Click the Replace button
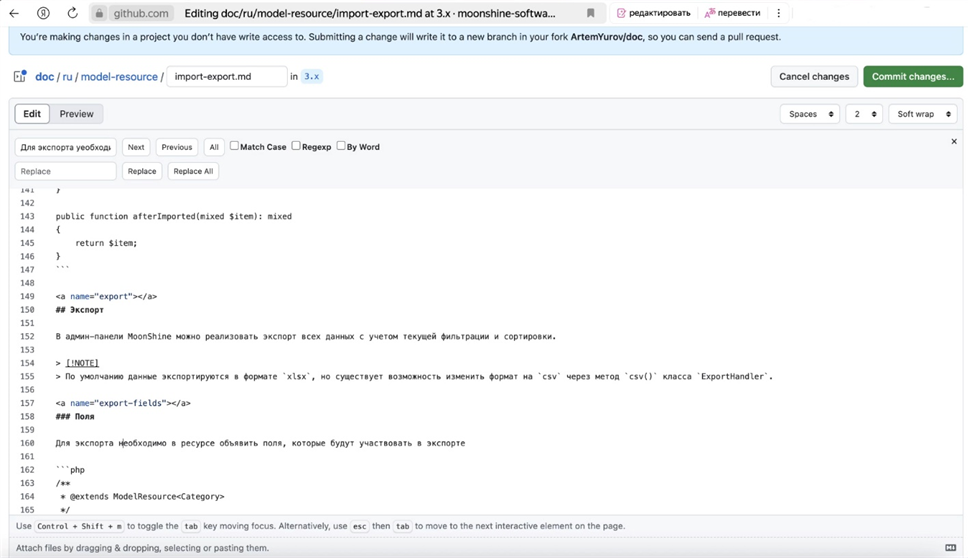The image size is (968, 558). point(142,171)
